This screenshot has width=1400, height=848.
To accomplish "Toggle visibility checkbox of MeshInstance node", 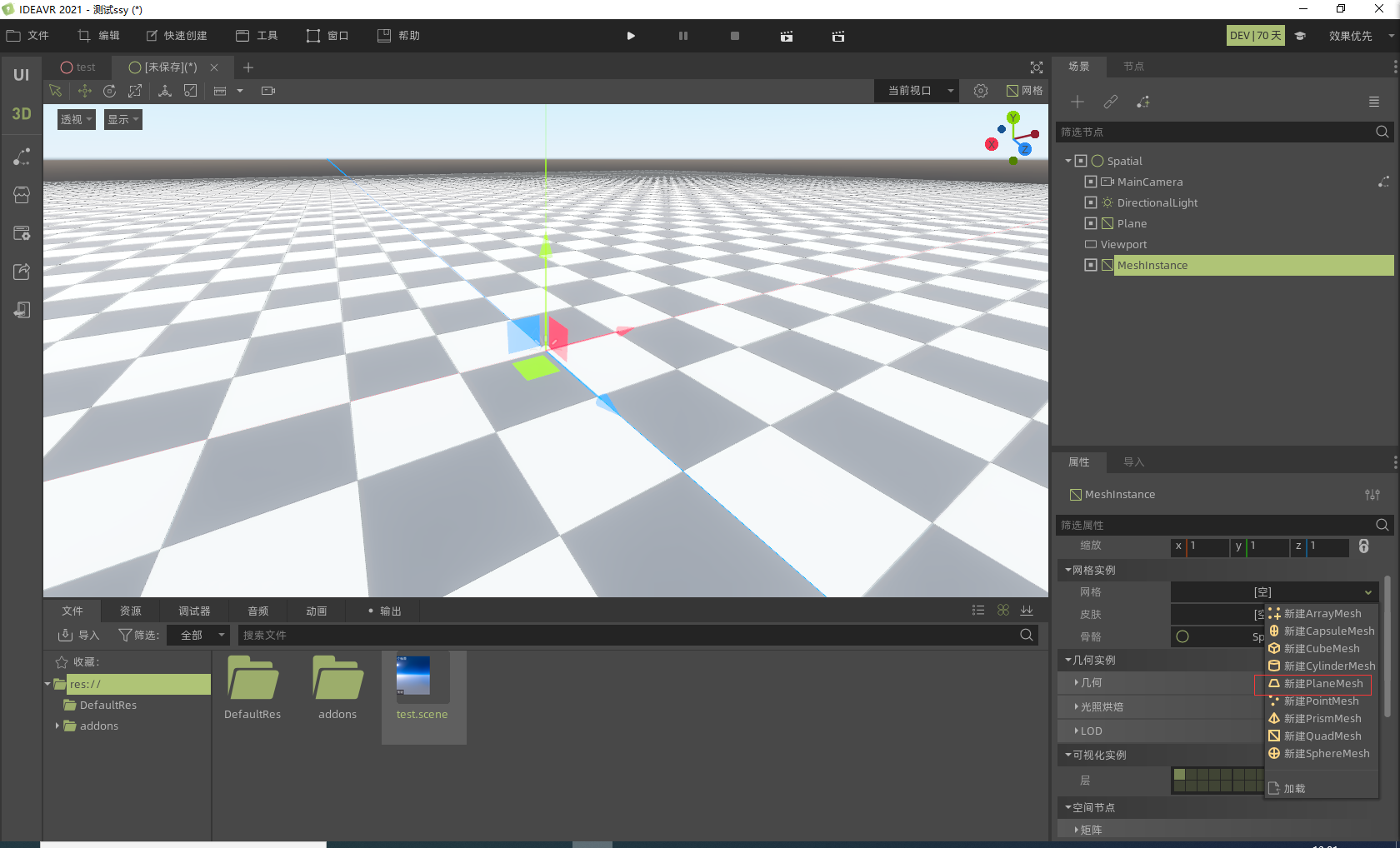I will pos(1091,265).
